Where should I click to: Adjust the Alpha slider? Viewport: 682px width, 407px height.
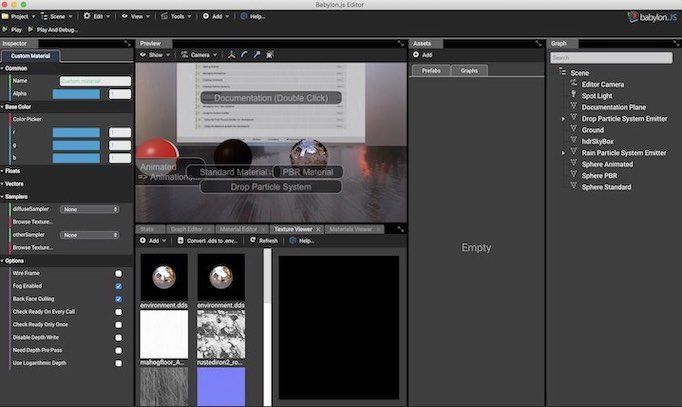(76, 94)
